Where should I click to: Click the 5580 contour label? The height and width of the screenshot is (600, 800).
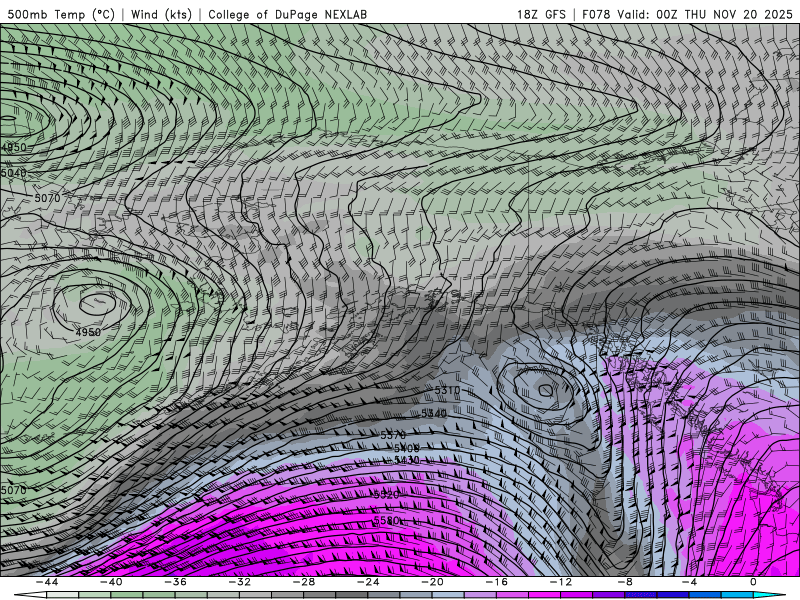point(386,520)
